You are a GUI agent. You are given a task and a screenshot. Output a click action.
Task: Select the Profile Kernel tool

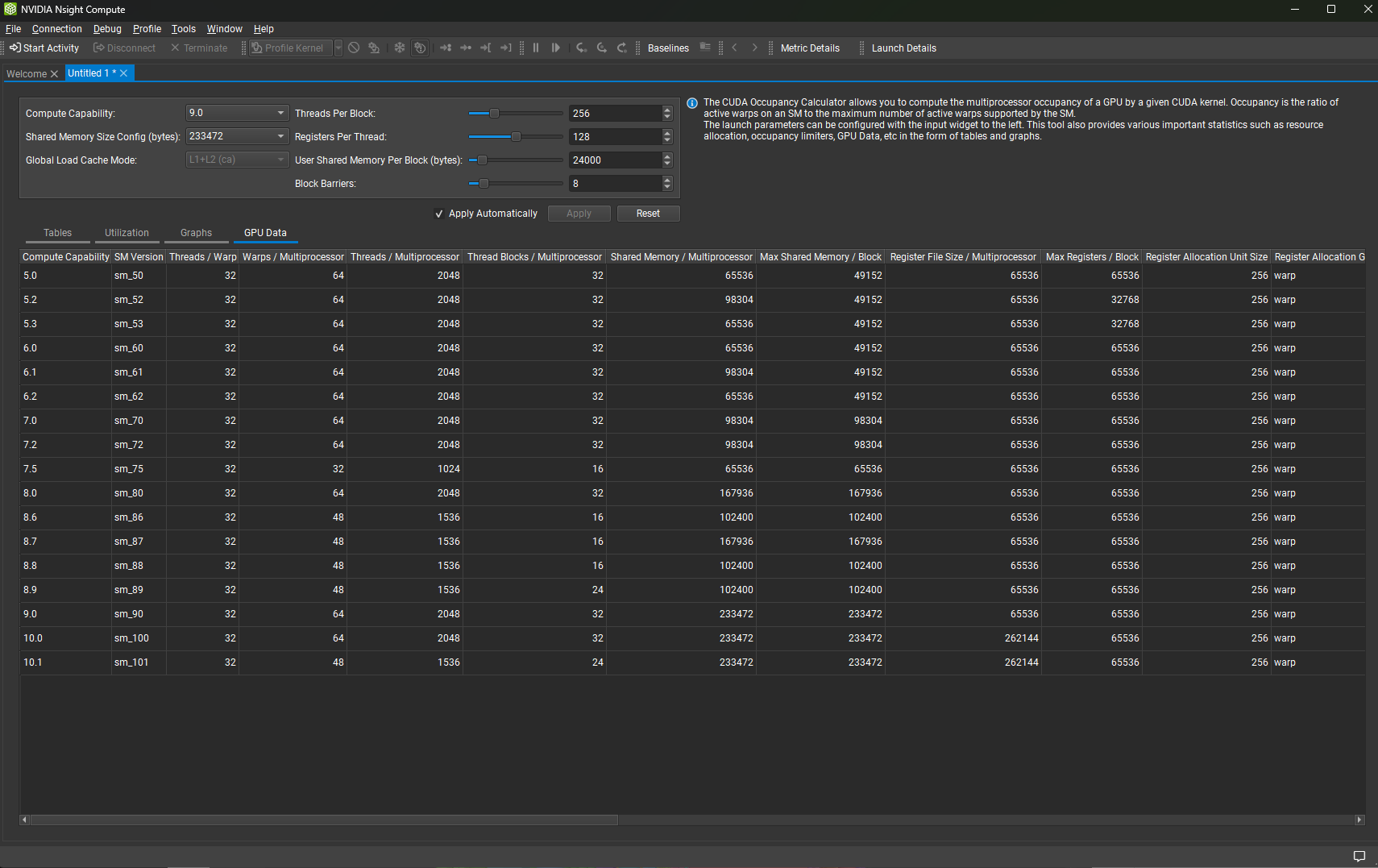tap(292, 48)
